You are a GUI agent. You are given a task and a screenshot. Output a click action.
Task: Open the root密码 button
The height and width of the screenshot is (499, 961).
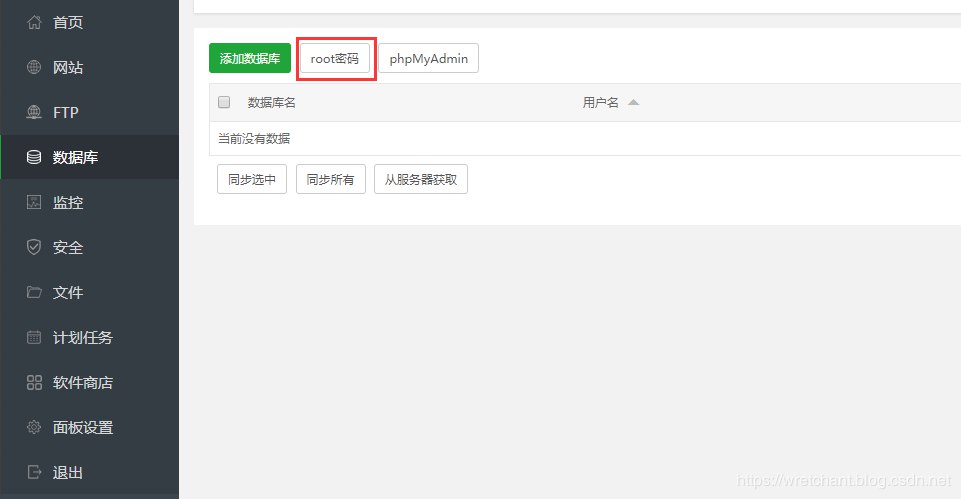coord(334,59)
